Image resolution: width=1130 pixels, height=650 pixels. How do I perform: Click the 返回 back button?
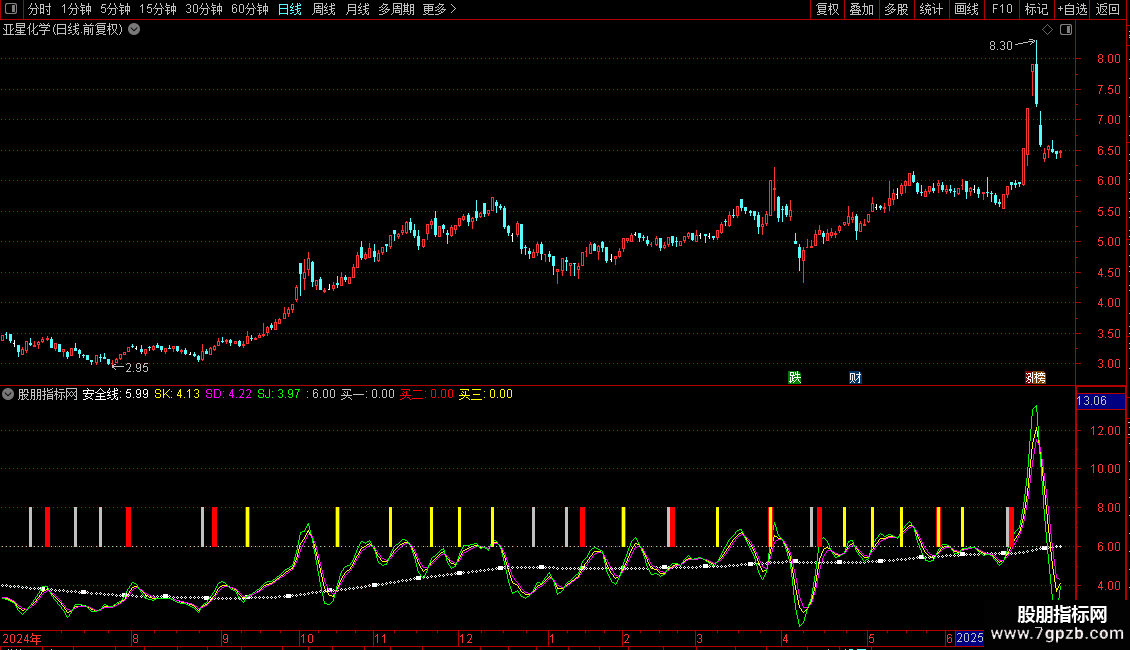(x=1108, y=9)
